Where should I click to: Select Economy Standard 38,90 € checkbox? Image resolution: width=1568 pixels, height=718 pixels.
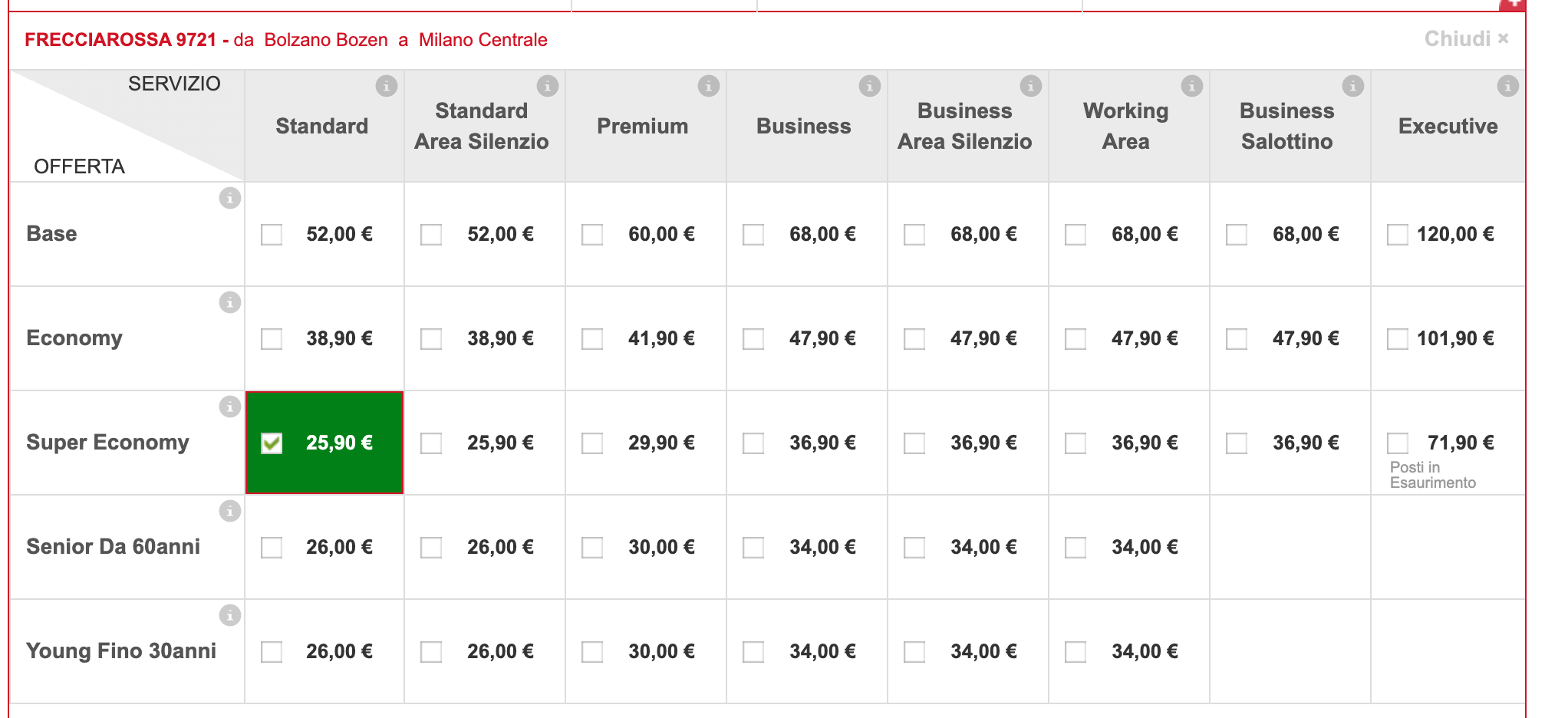[x=272, y=339]
